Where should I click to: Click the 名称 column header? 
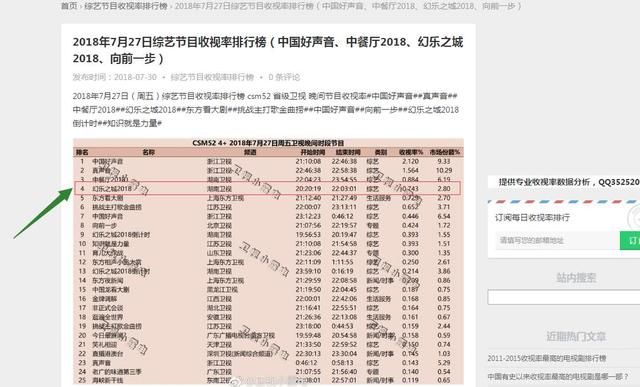pyautogui.click(x=149, y=152)
